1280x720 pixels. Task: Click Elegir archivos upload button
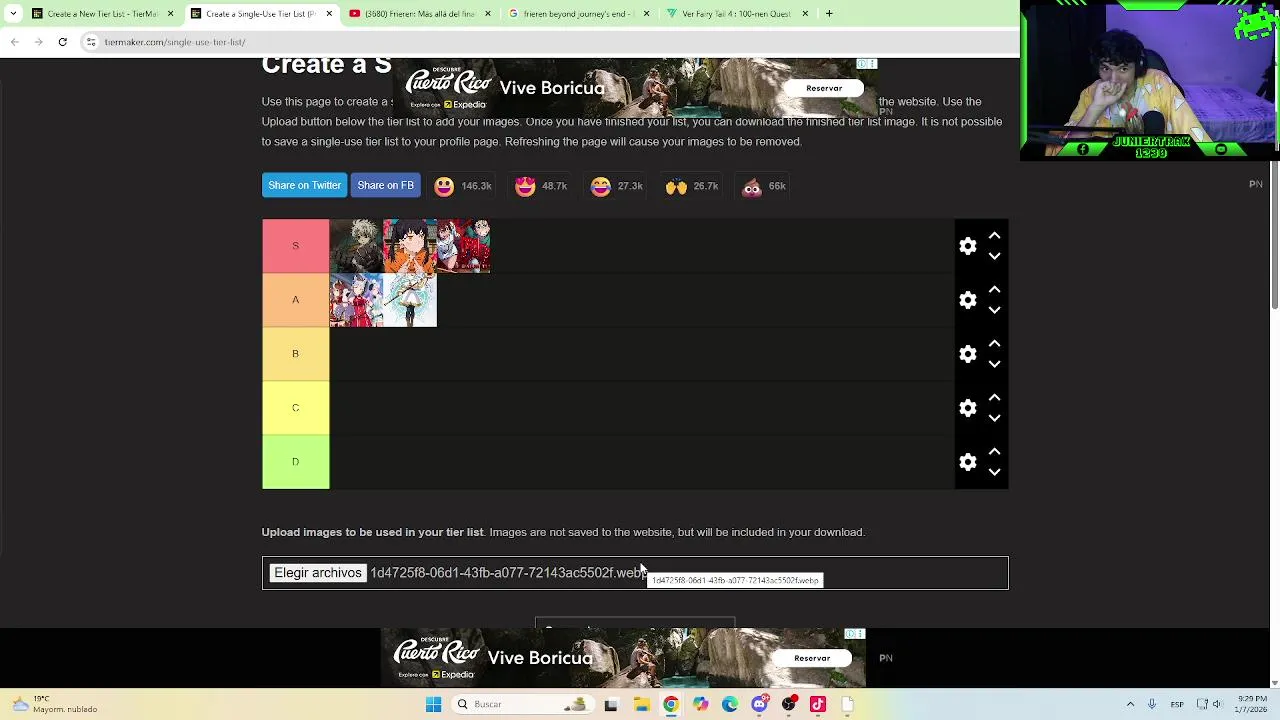coord(318,573)
